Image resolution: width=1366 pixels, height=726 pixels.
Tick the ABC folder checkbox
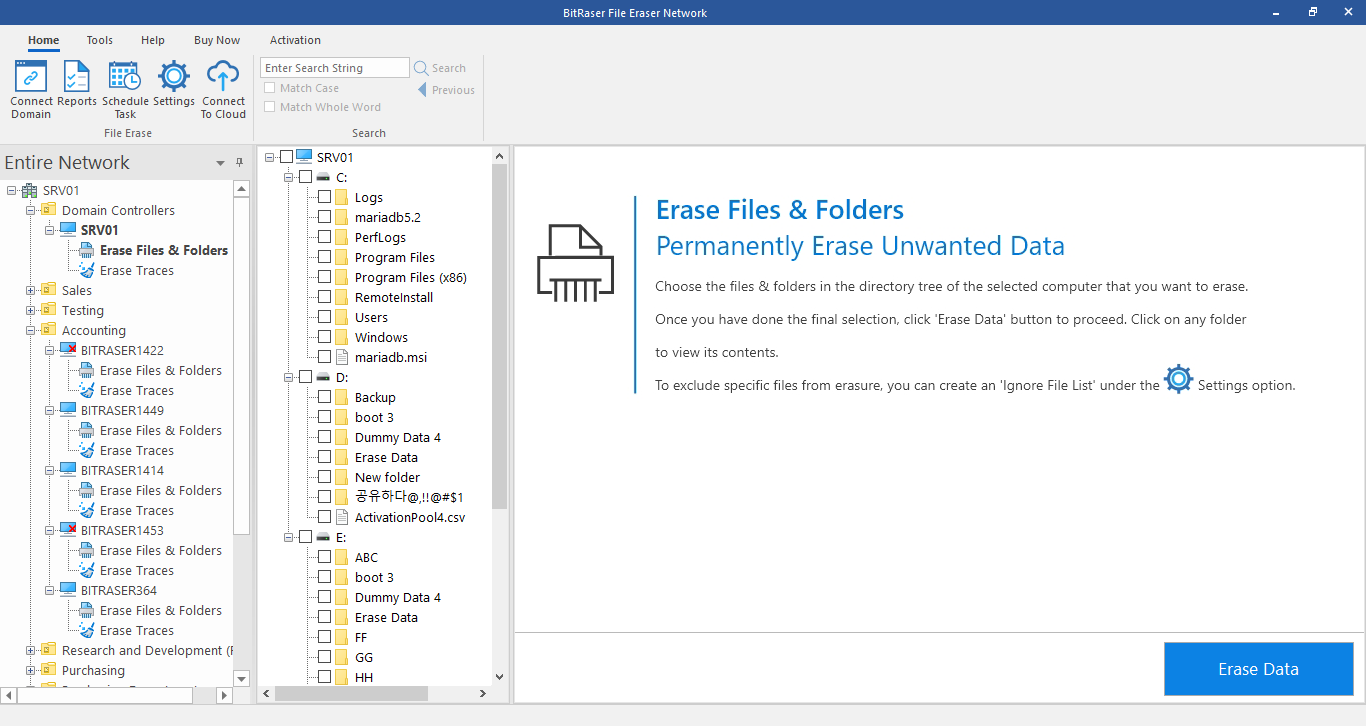[x=324, y=557]
